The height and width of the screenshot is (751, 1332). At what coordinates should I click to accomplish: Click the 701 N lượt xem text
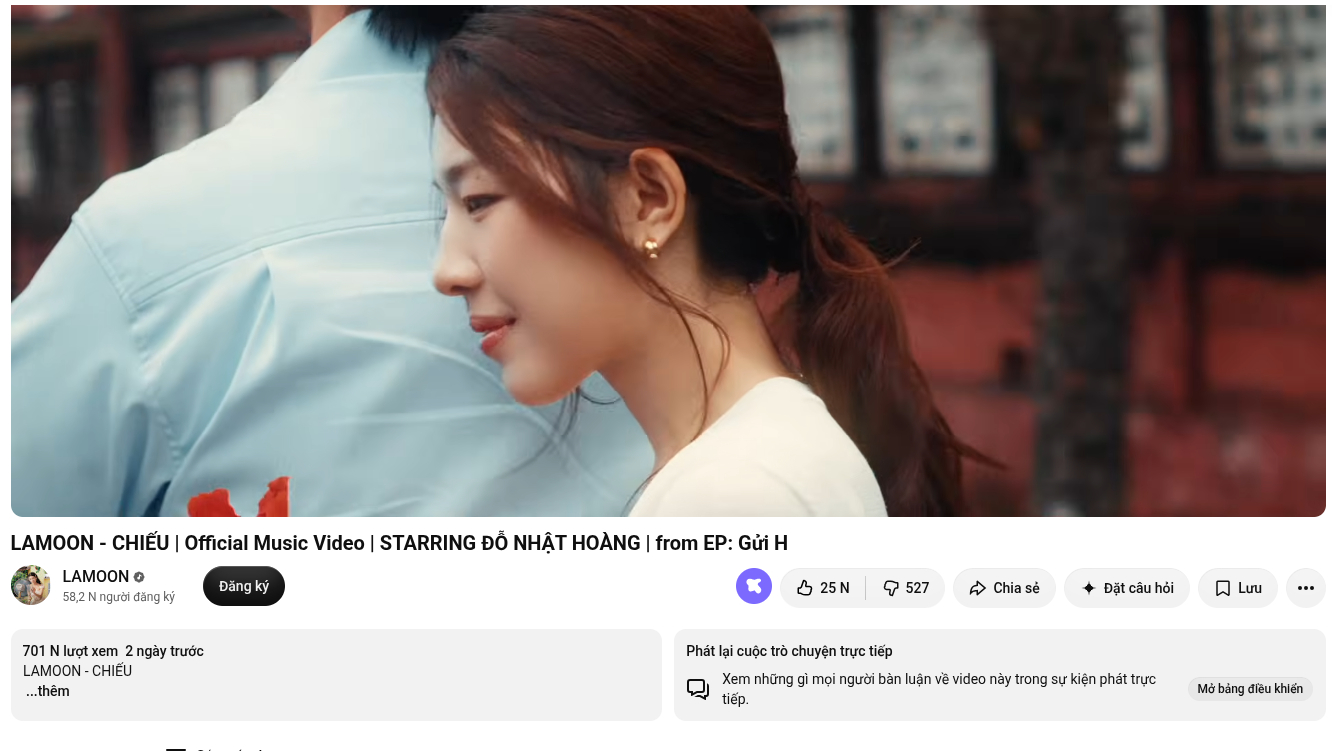pos(70,651)
